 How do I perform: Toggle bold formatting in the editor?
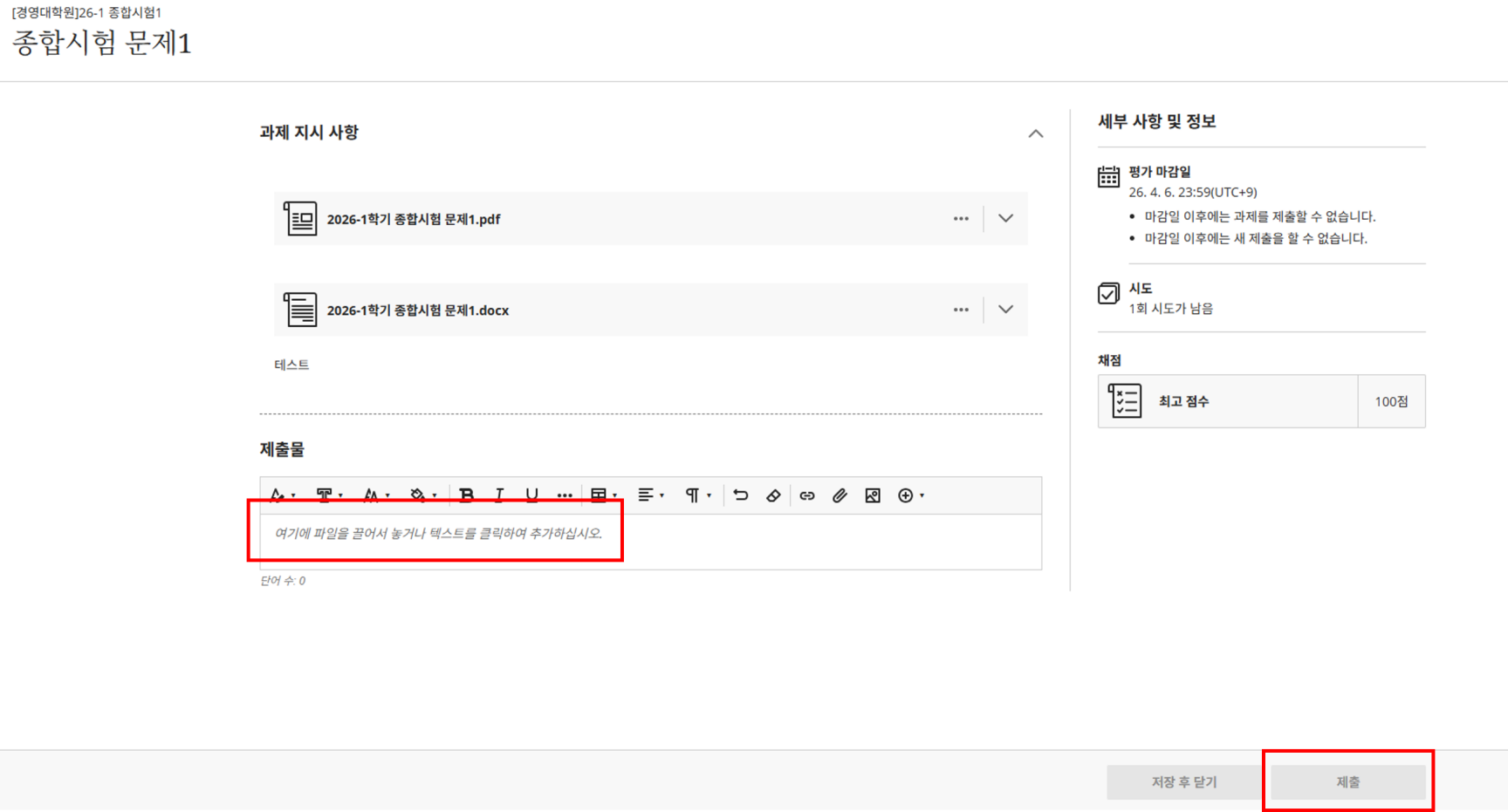point(466,495)
